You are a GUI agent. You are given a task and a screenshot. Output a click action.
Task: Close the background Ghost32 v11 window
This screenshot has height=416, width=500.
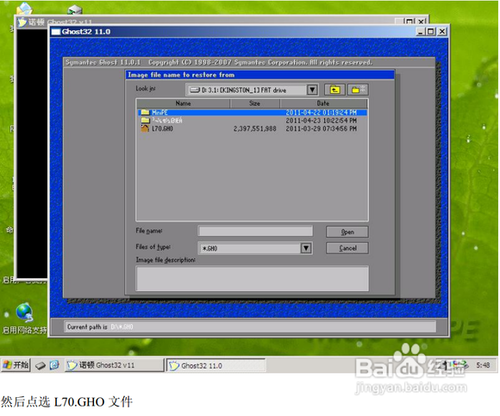tap(422, 21)
